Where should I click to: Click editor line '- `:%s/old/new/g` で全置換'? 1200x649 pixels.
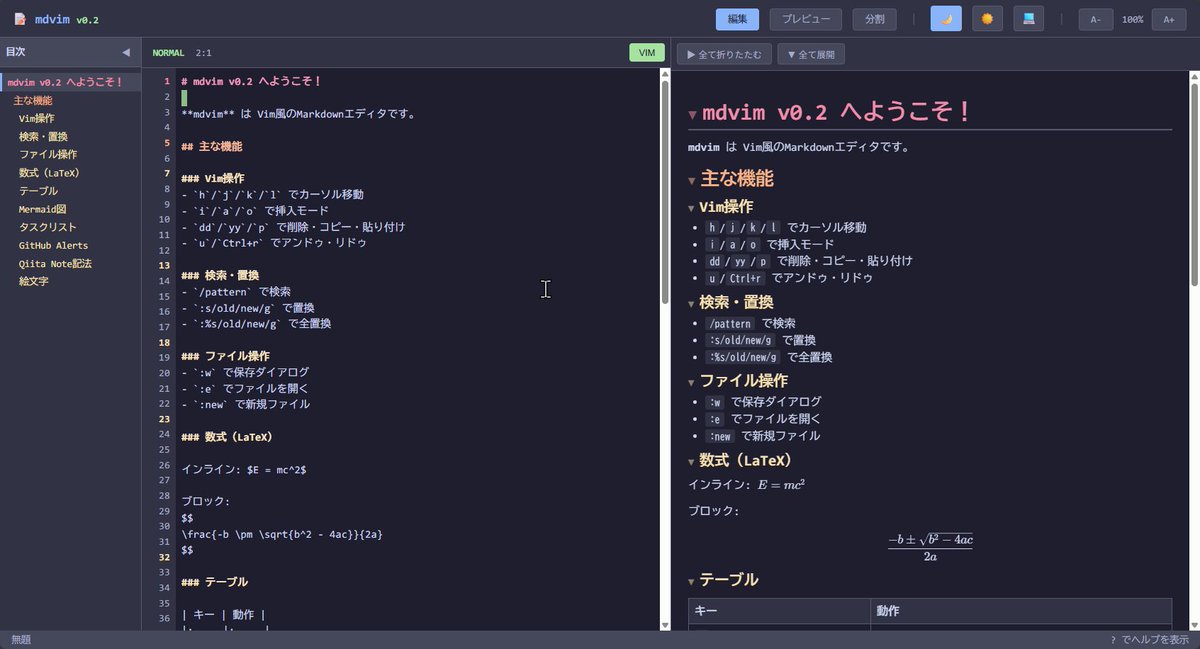(x=256, y=324)
